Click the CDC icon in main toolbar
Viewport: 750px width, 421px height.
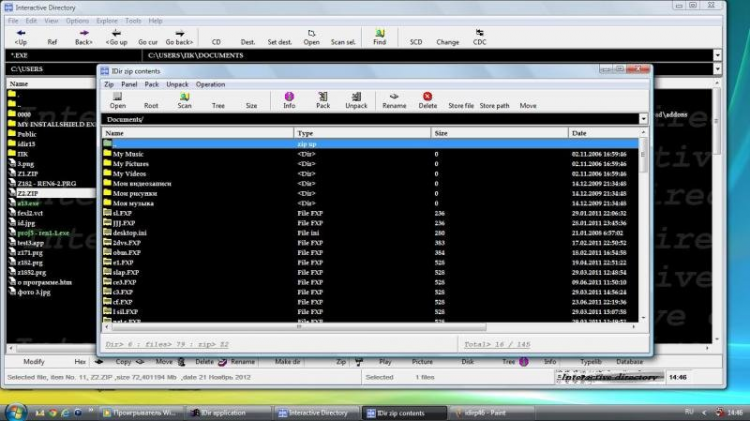tap(479, 33)
